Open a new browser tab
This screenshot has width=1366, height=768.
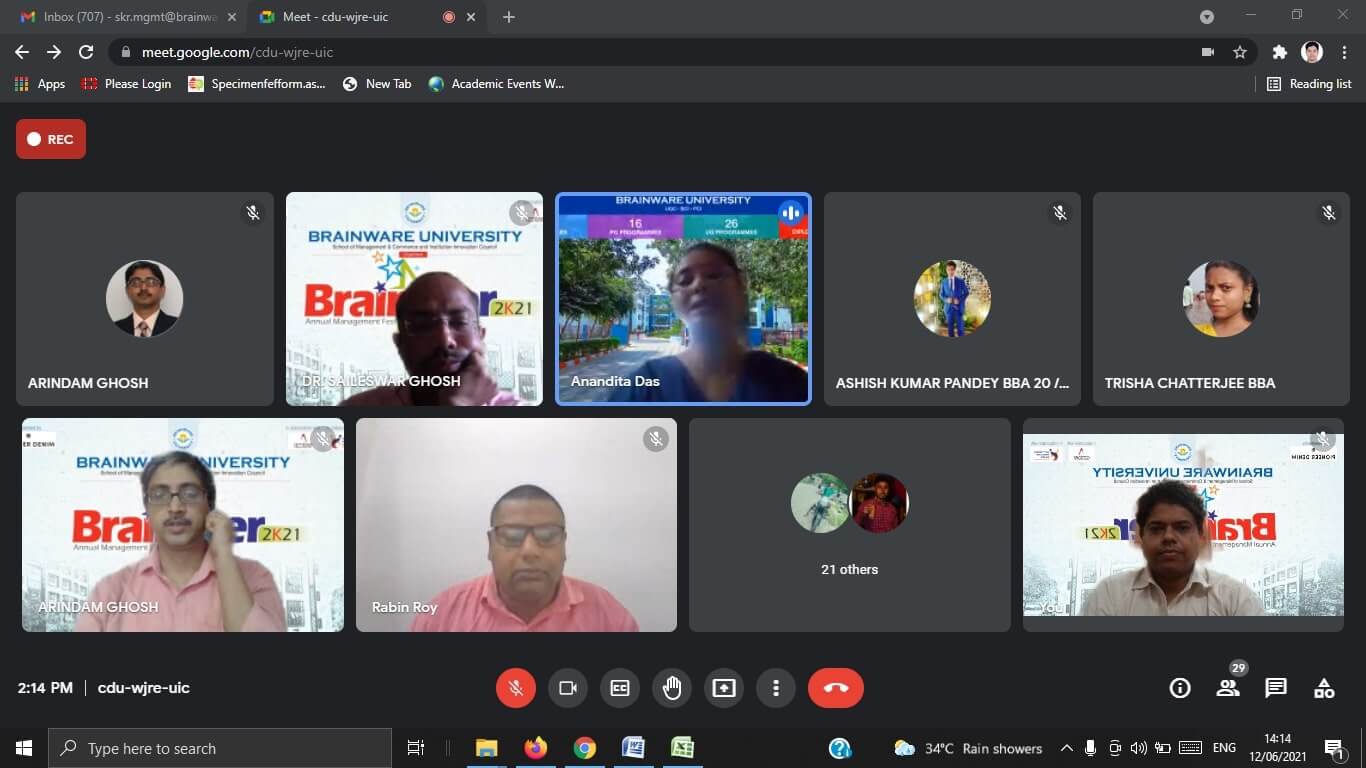(x=509, y=17)
